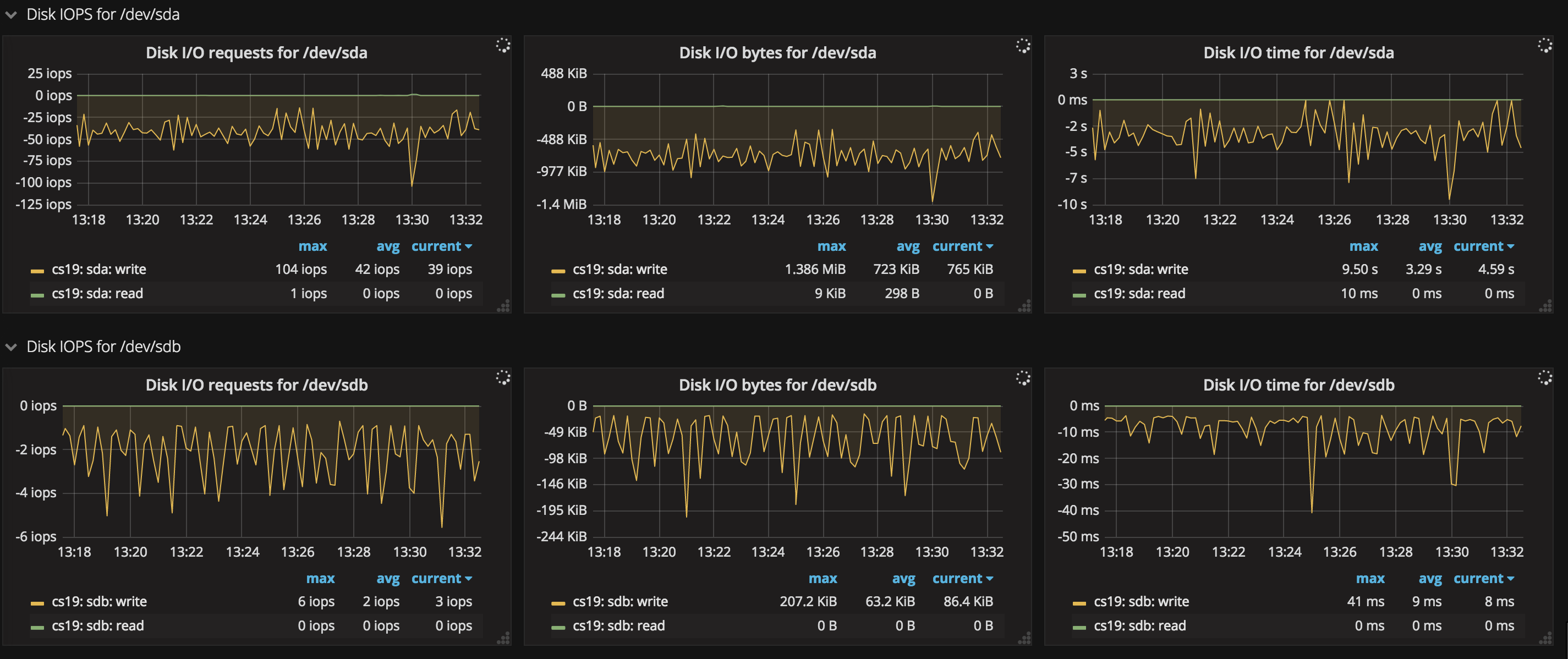
Task: Sort sdb bytes legend by avg
Action: point(903,579)
